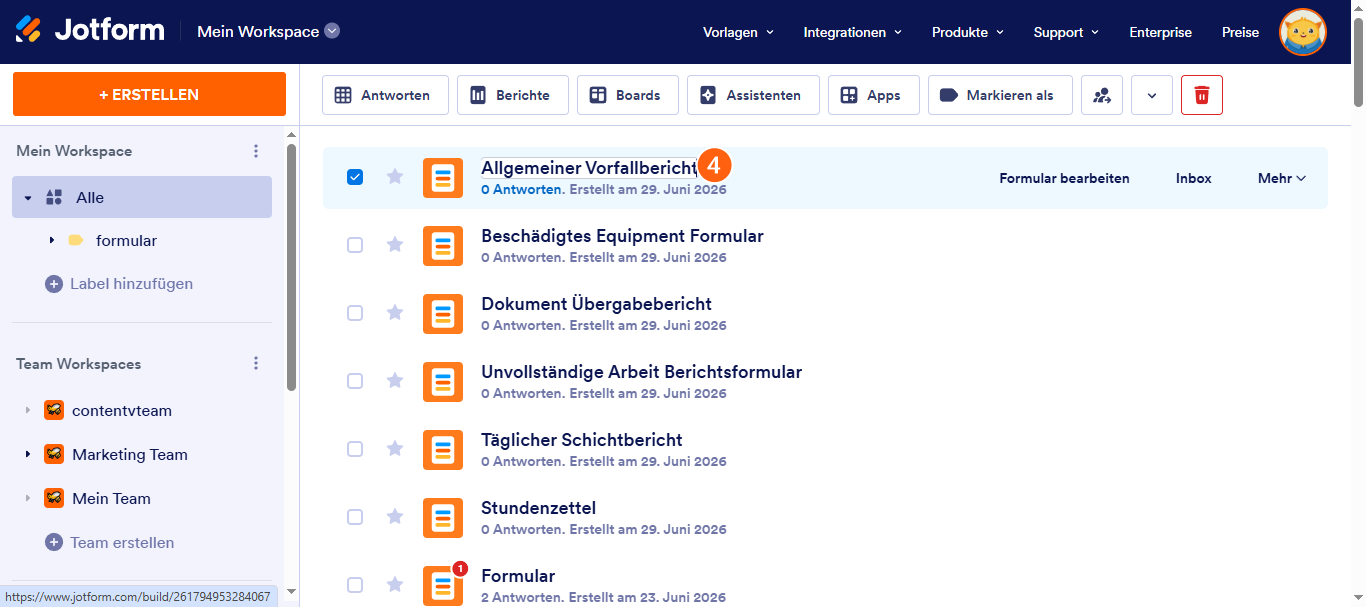Screen dimensions: 1366x607
Task: Expand the Mein Team workspace
Action: tap(28, 499)
